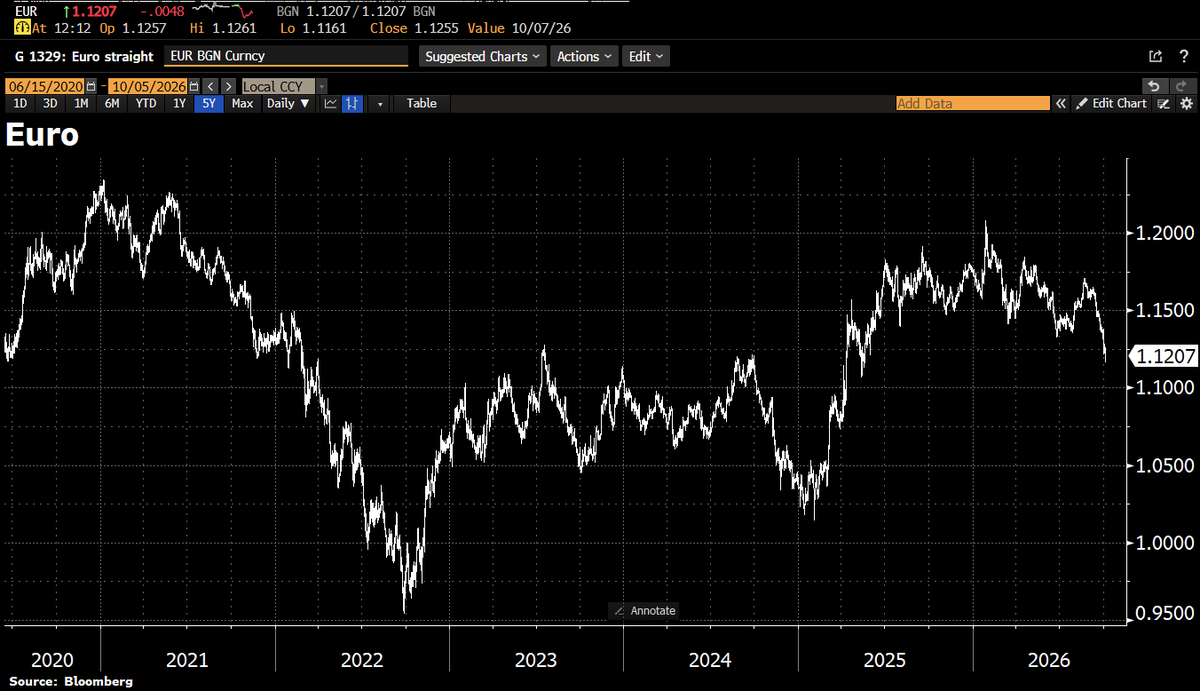This screenshot has height=691, width=1200.
Task: Click the alert icon before 'At 12:12'
Action: [20, 28]
